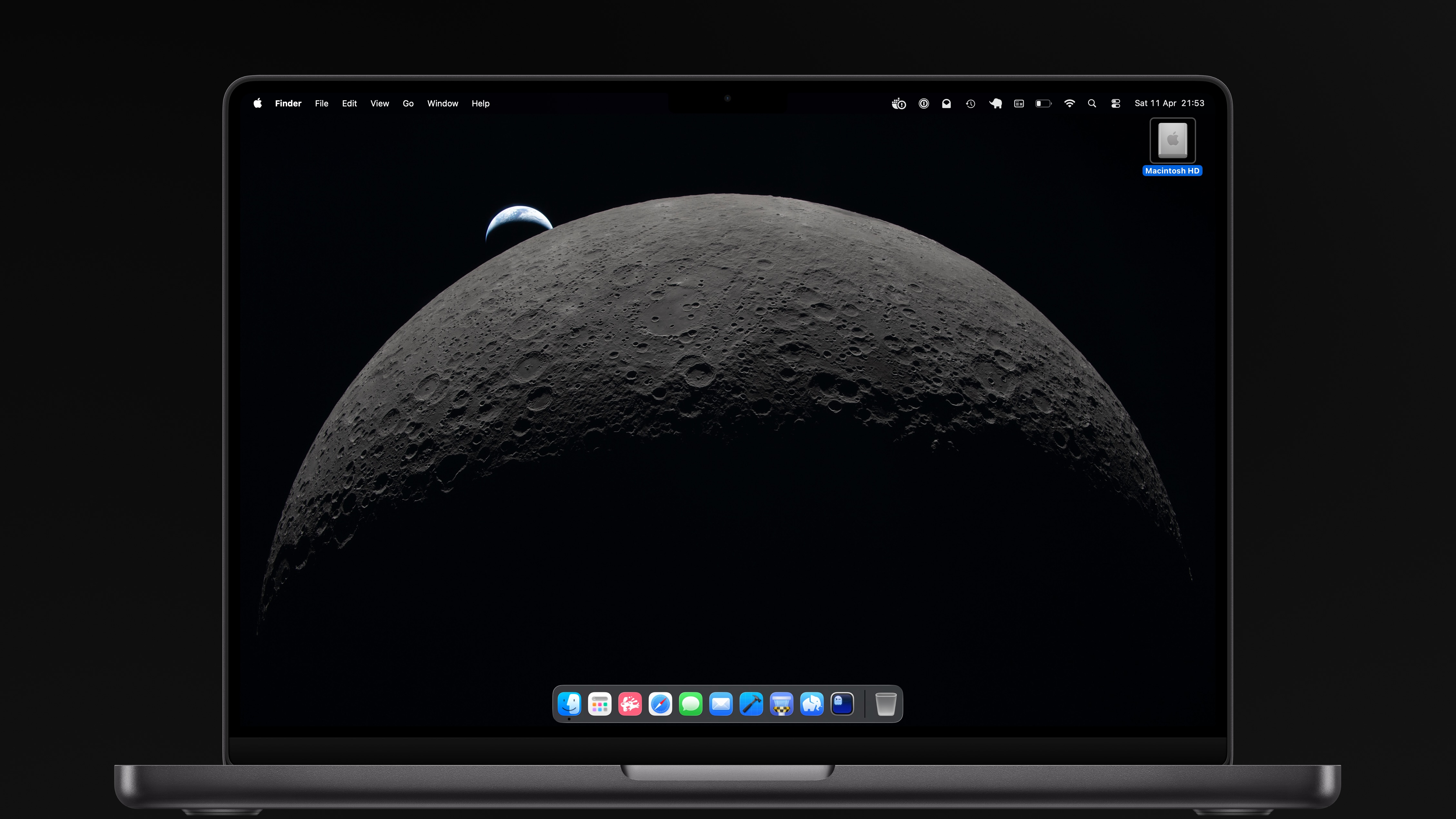Open the Docker menu bar icon
1456x819 pixels.
899,104
